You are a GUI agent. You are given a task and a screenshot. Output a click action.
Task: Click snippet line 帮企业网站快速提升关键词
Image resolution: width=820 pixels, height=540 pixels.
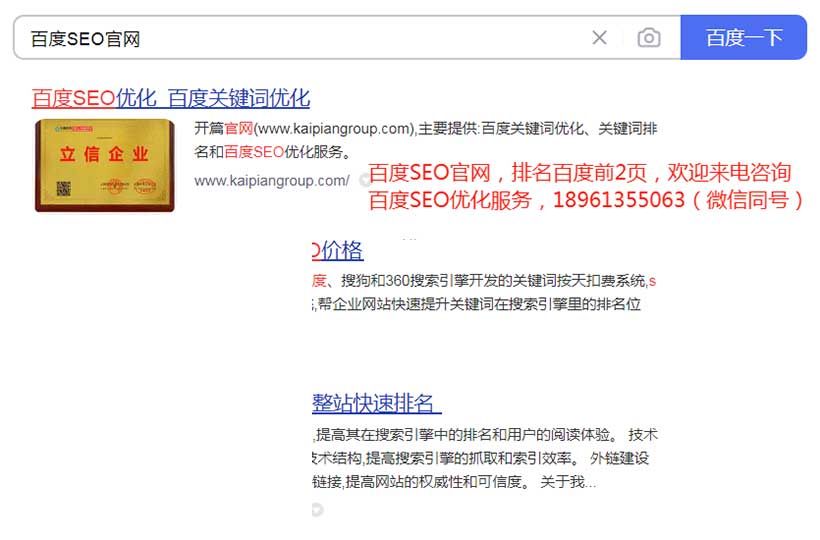pyautogui.click(x=478, y=304)
